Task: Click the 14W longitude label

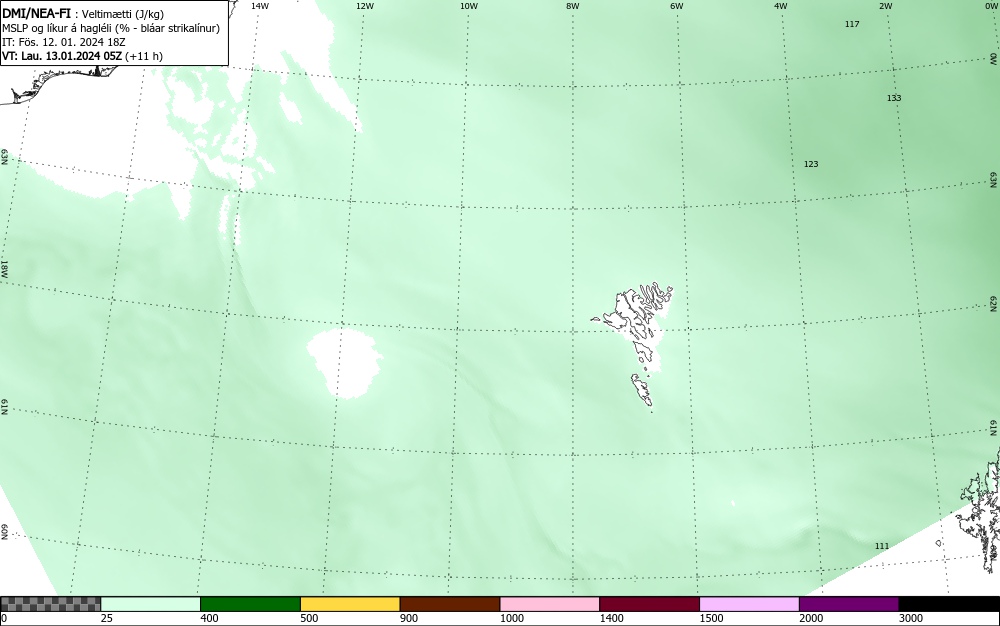Action: [x=260, y=6]
